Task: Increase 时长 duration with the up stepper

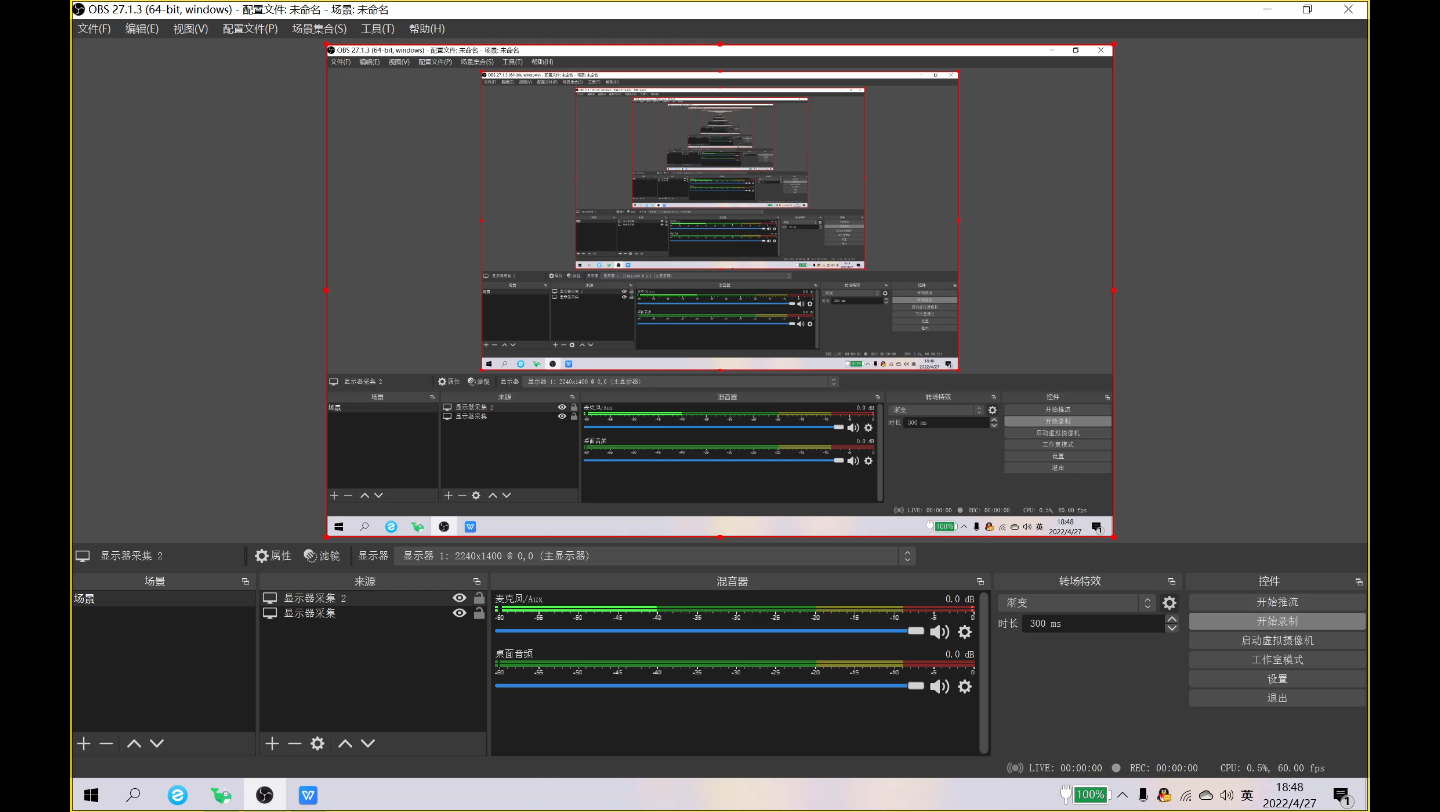Action: (1172, 619)
